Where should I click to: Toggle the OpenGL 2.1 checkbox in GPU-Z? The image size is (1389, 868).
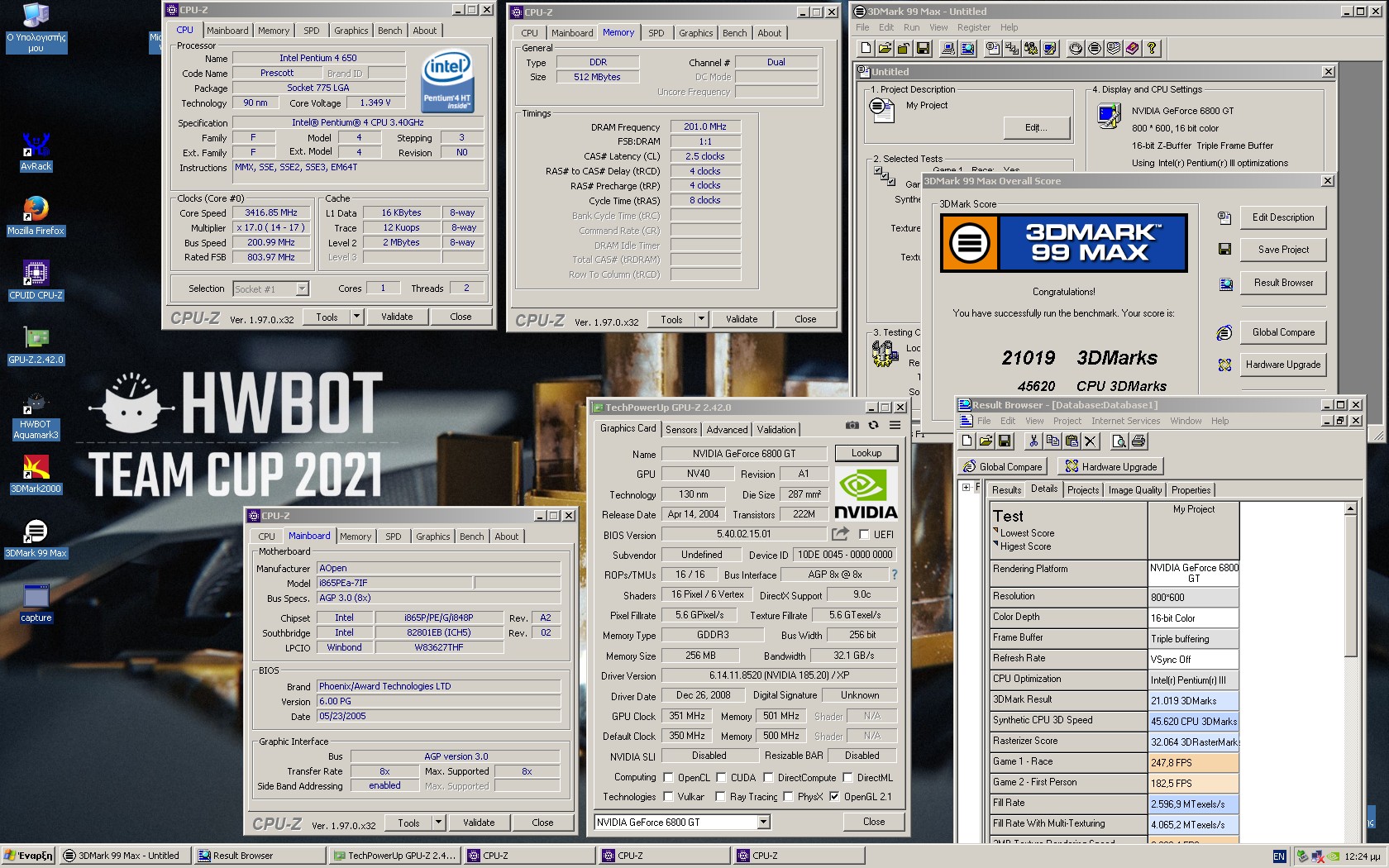834,797
